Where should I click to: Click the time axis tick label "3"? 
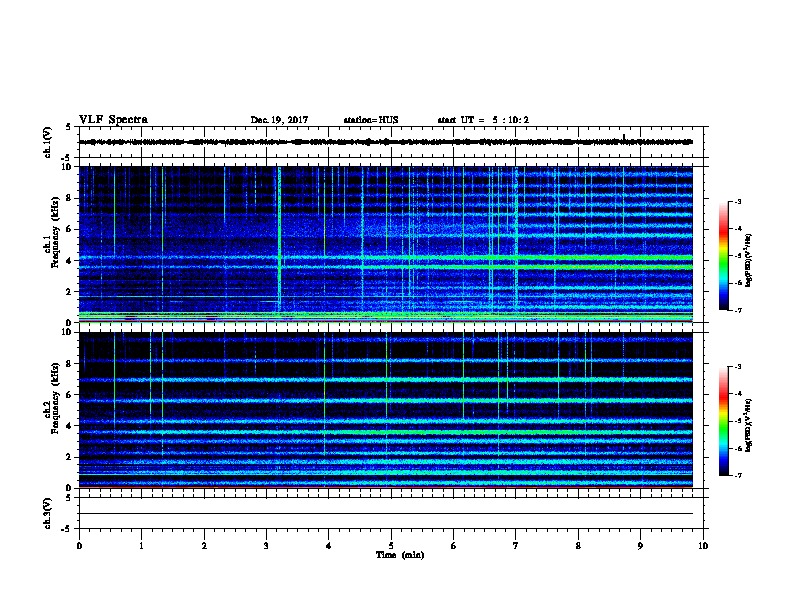point(266,546)
